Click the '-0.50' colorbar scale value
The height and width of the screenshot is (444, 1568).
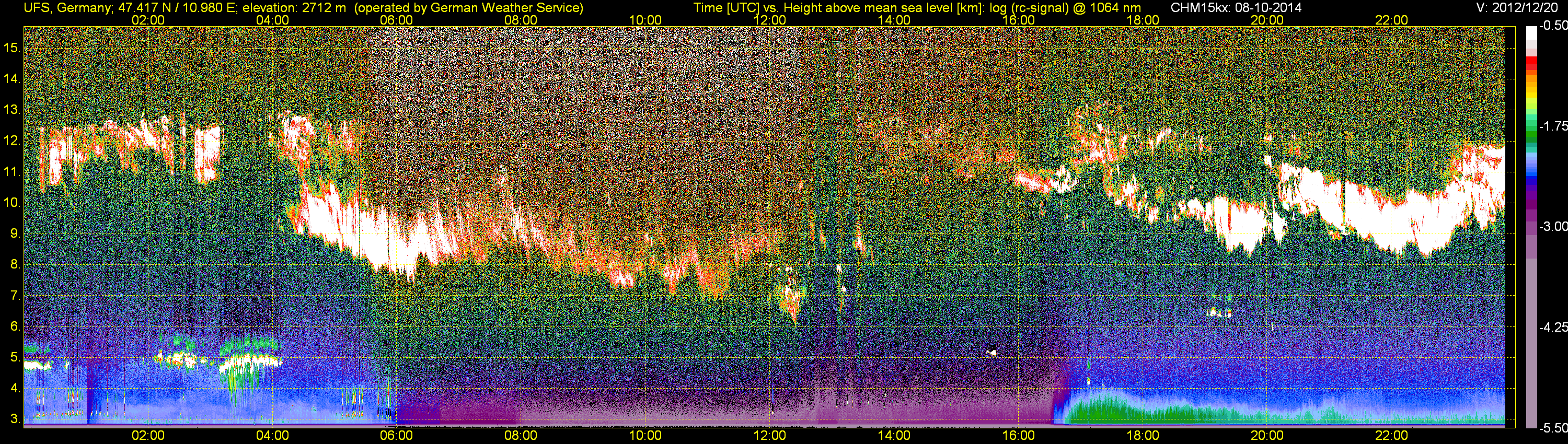1553,26
